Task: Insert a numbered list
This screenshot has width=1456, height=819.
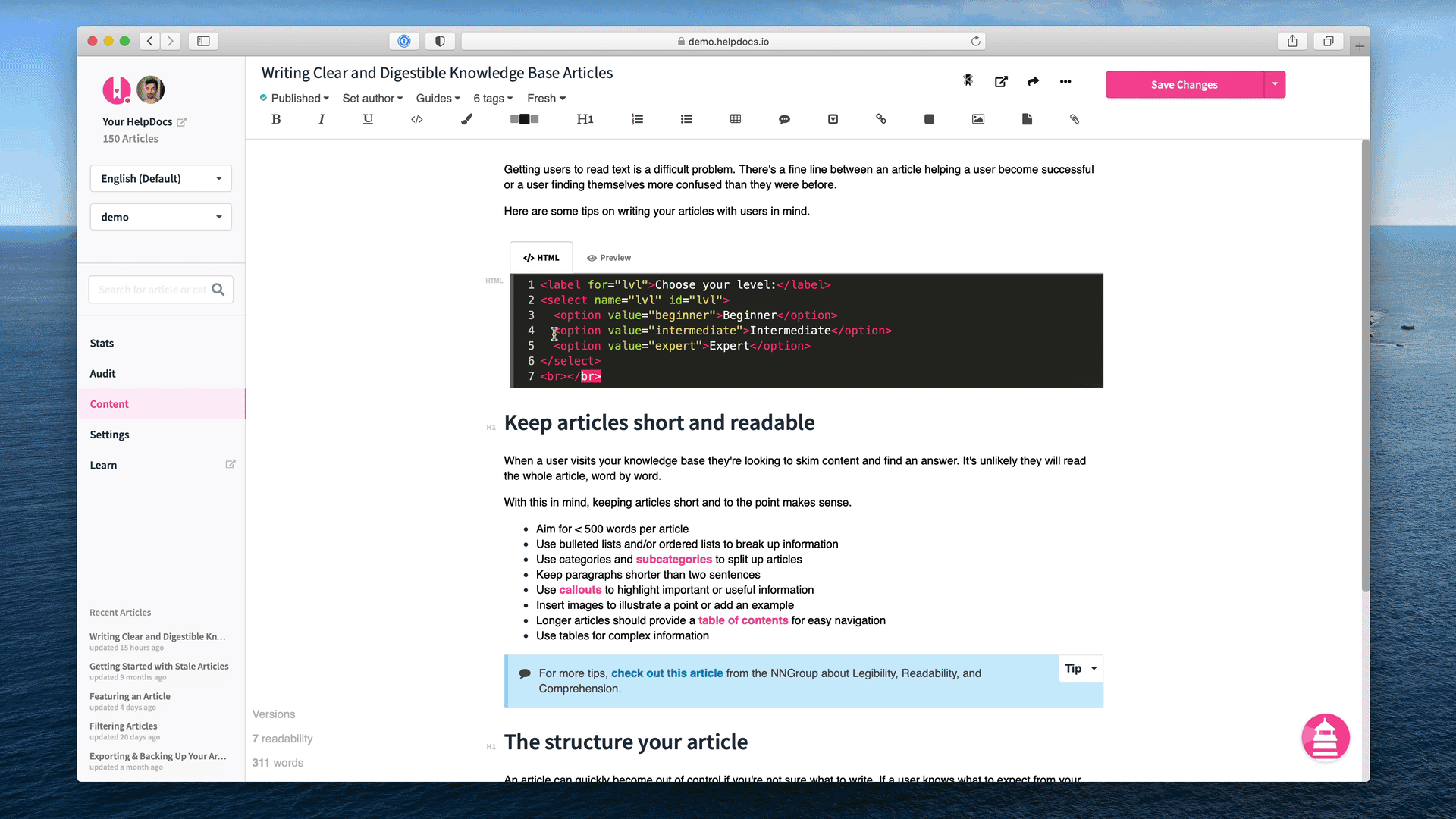Action: point(637,119)
